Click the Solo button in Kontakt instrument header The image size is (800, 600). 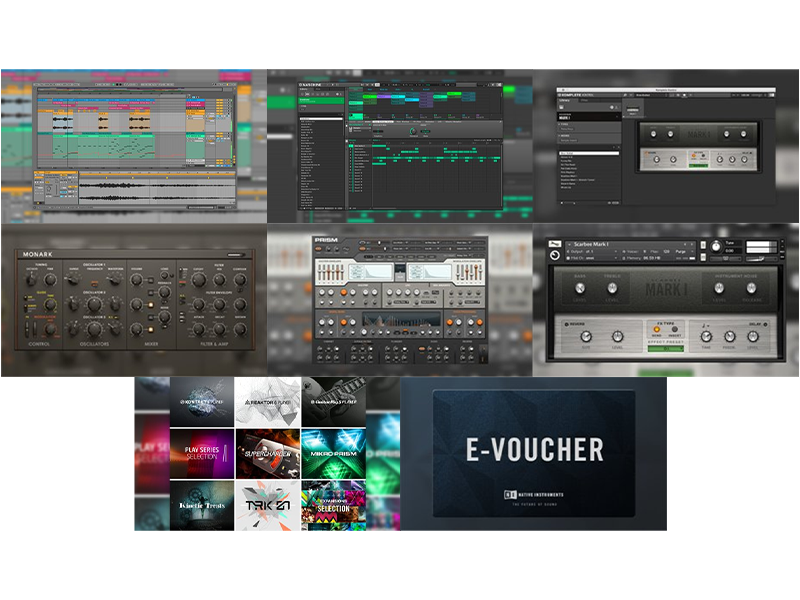703,245
